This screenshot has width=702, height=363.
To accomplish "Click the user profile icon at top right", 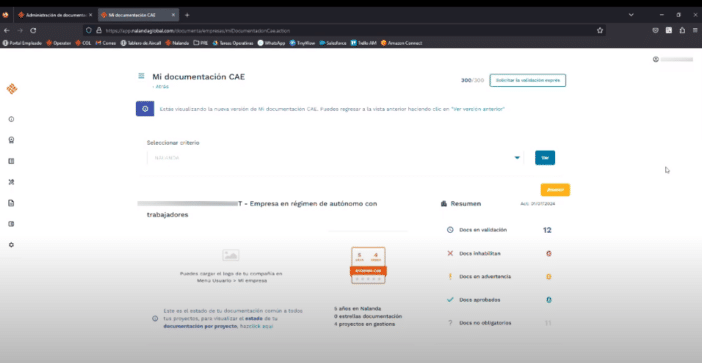I will pyautogui.click(x=656, y=59).
